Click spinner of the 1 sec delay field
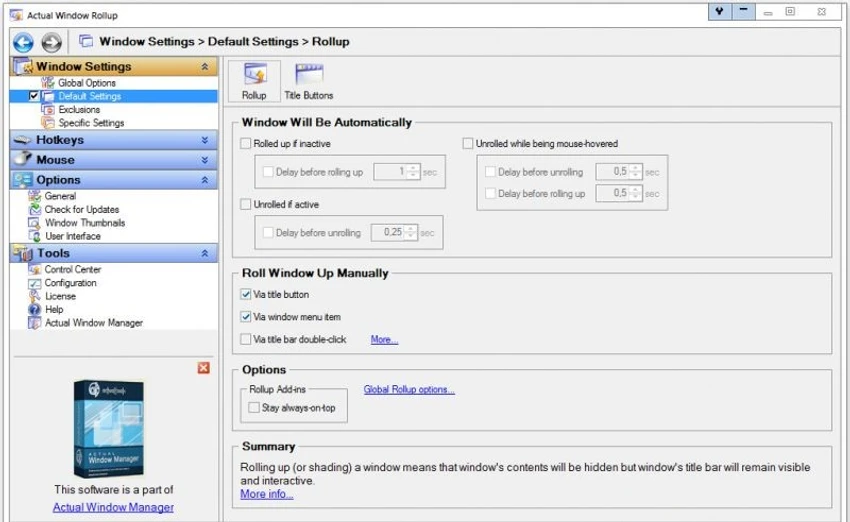 (x=413, y=172)
